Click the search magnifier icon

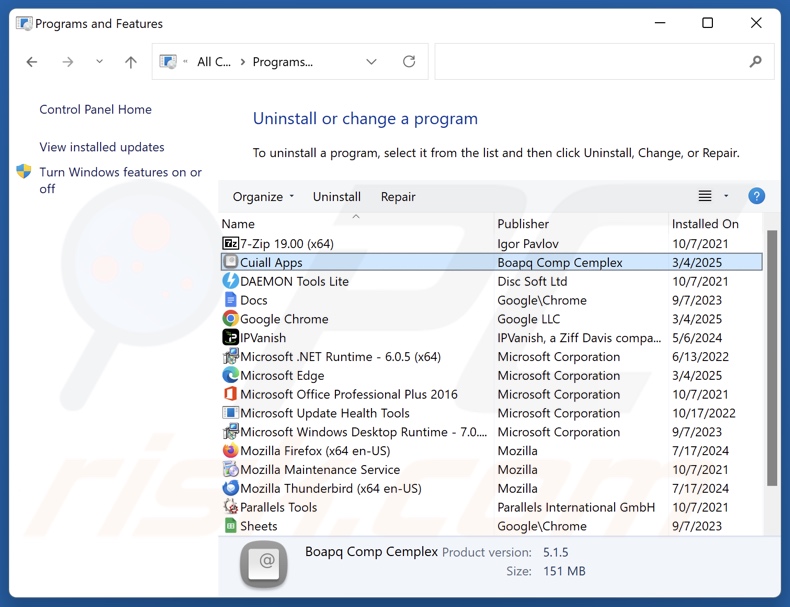point(755,61)
